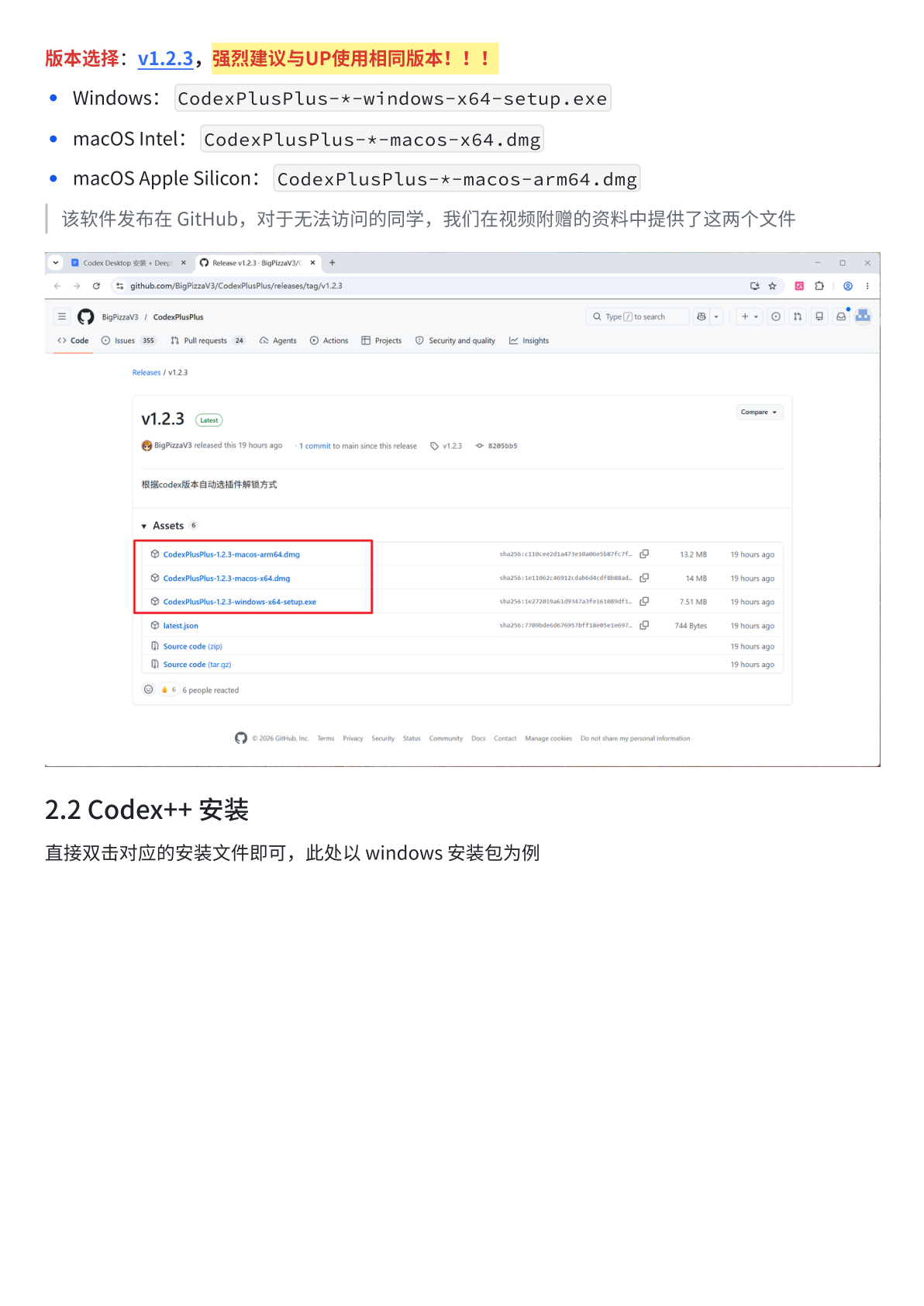Close the Codex Desktop 安装 browser tab
Screen dimensions: 924x1306
[184, 263]
